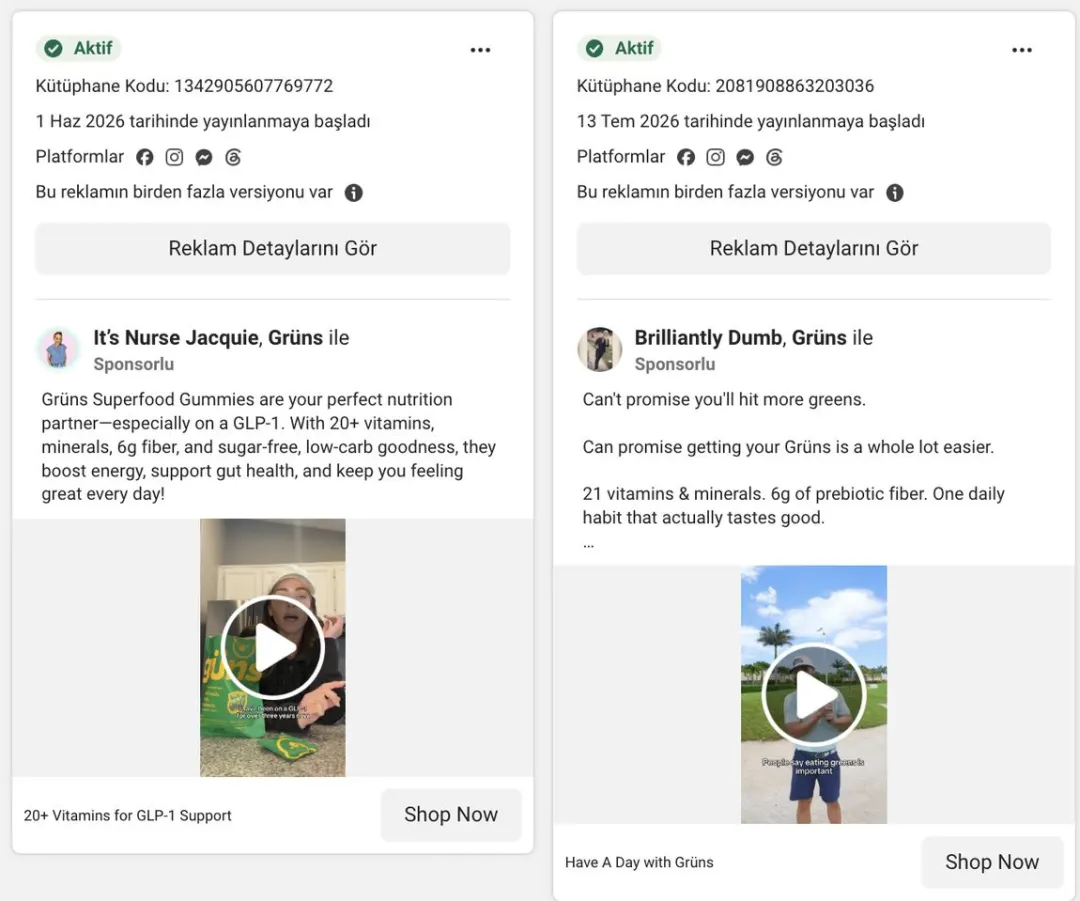Play the Nurse Jacquie Grüns video
This screenshot has width=1080, height=901.
273,648
